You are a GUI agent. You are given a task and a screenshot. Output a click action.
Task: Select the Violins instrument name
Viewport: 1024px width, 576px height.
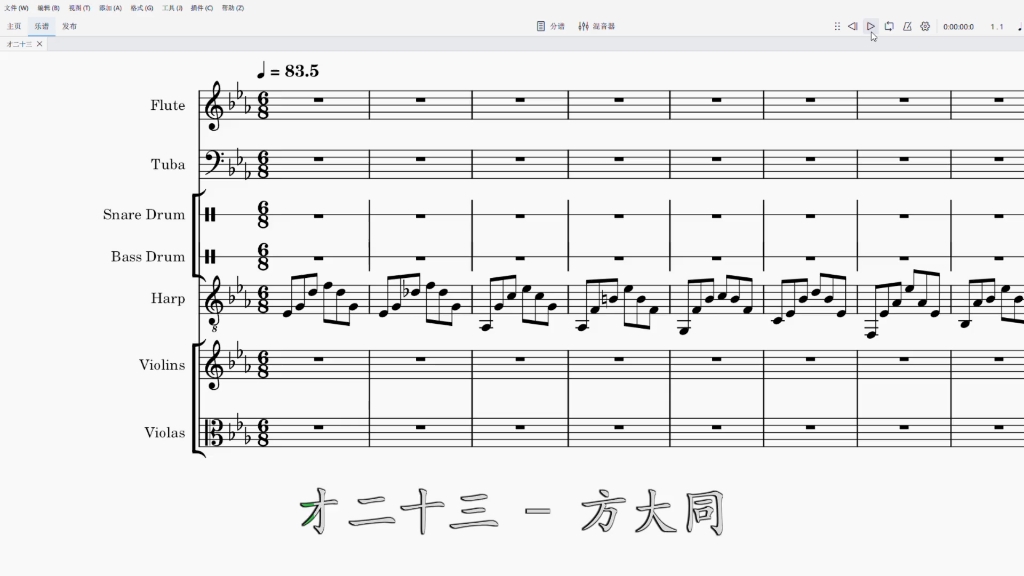coord(162,365)
